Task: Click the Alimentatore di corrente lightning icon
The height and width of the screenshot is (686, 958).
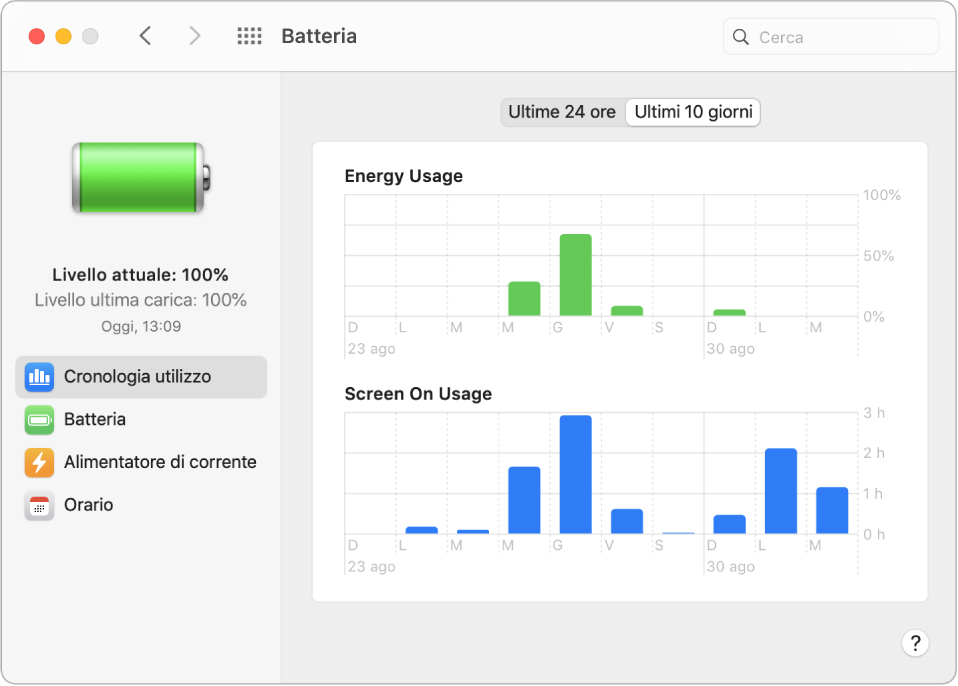Action: pos(38,462)
